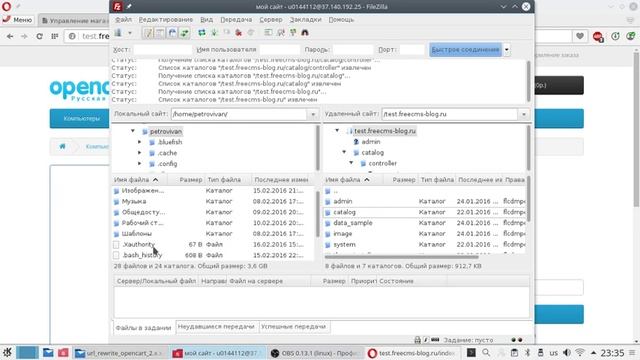Collapse the controller node in remote tree
The height and width of the screenshot is (360, 640).
coord(351,163)
